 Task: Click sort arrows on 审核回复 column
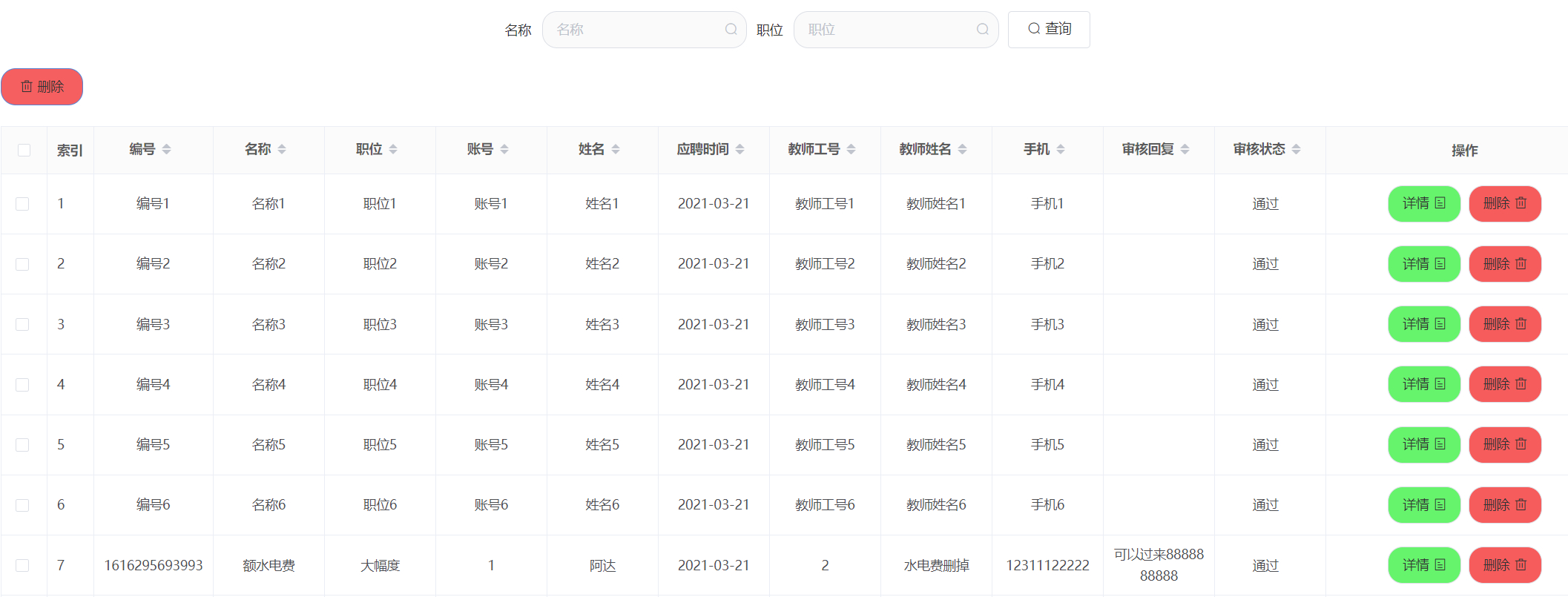point(1185,150)
